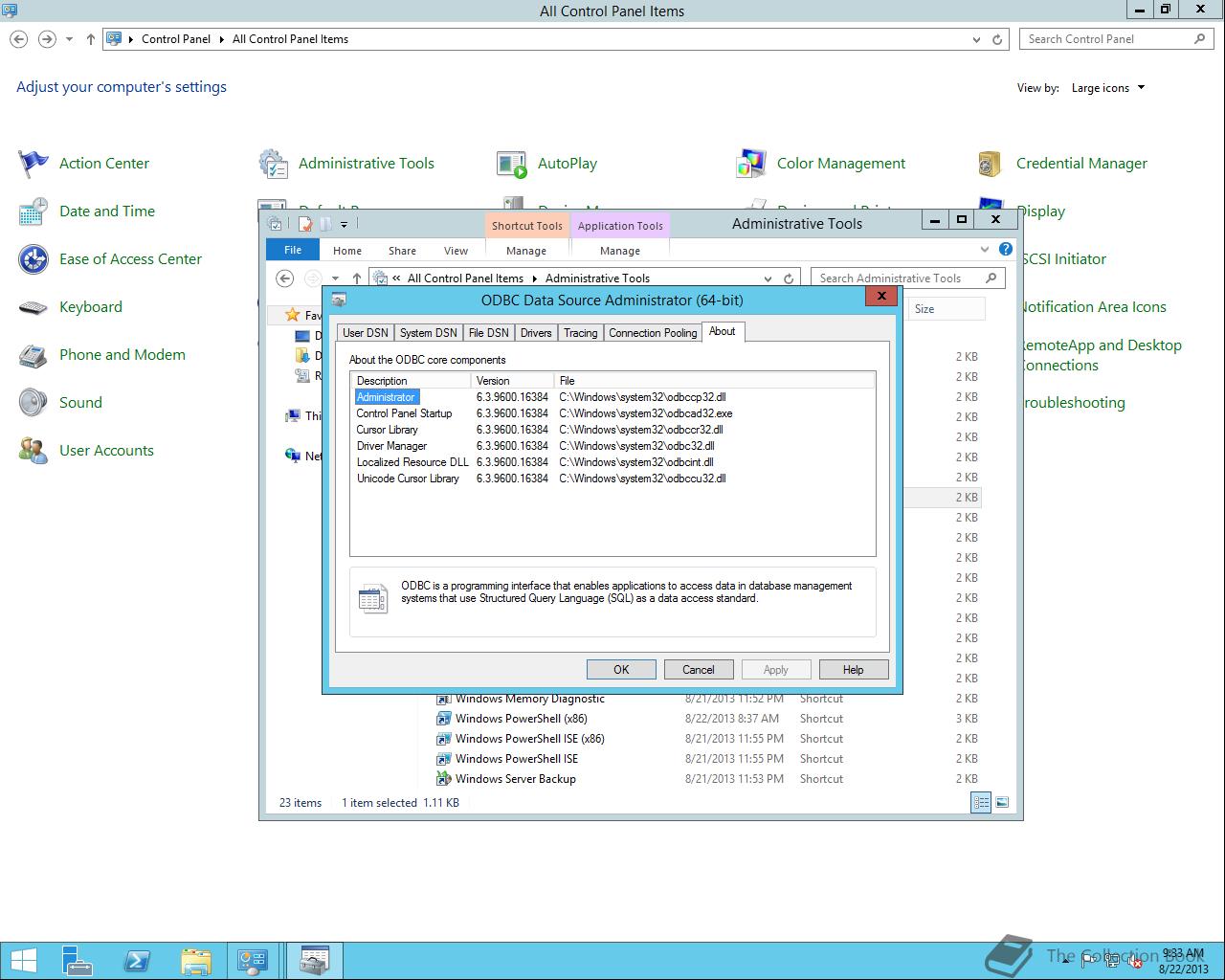
Task: Expand the Administrative Tools ribbon chevron
Action: [985, 249]
